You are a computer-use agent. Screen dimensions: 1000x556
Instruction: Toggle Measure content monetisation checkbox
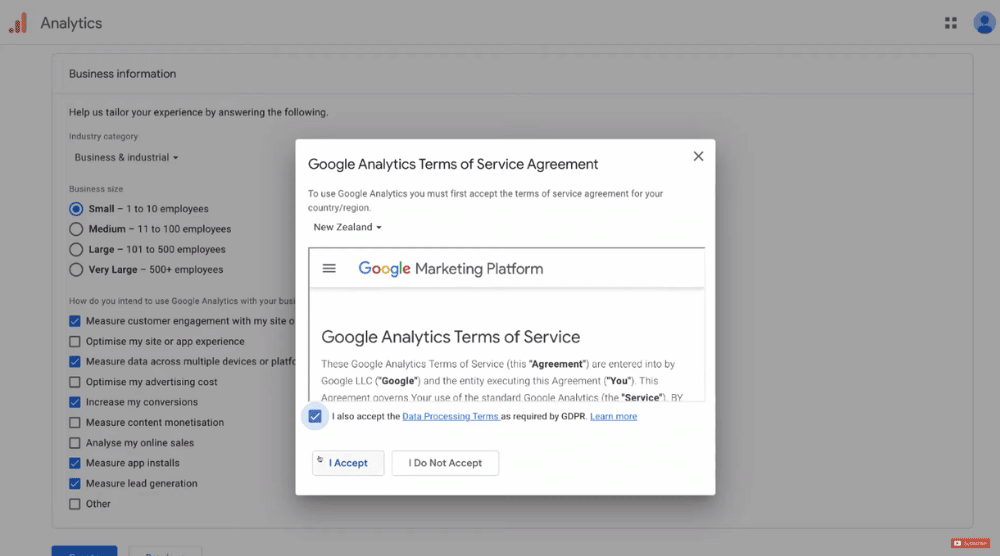[75, 423]
